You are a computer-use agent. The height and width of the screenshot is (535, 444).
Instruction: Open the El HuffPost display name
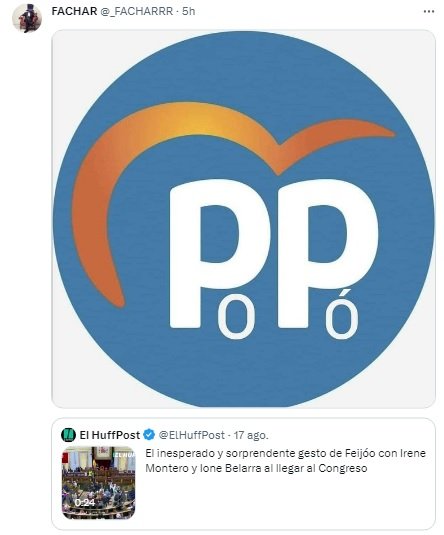110,435
